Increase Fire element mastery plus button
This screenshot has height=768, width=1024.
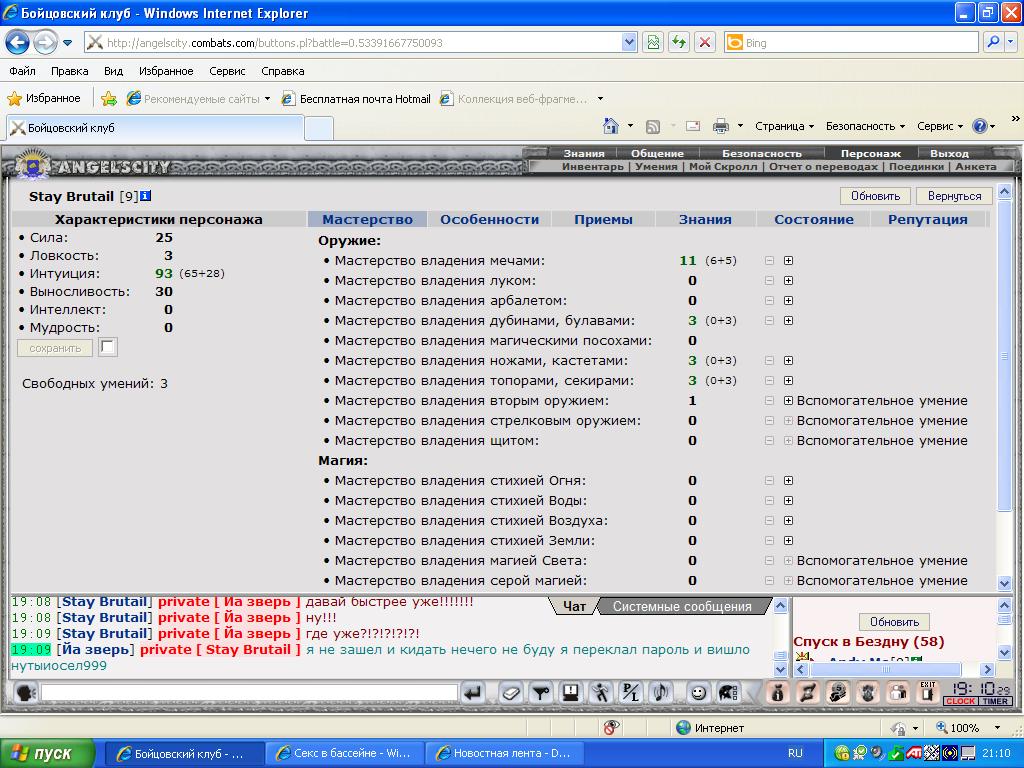[788, 481]
